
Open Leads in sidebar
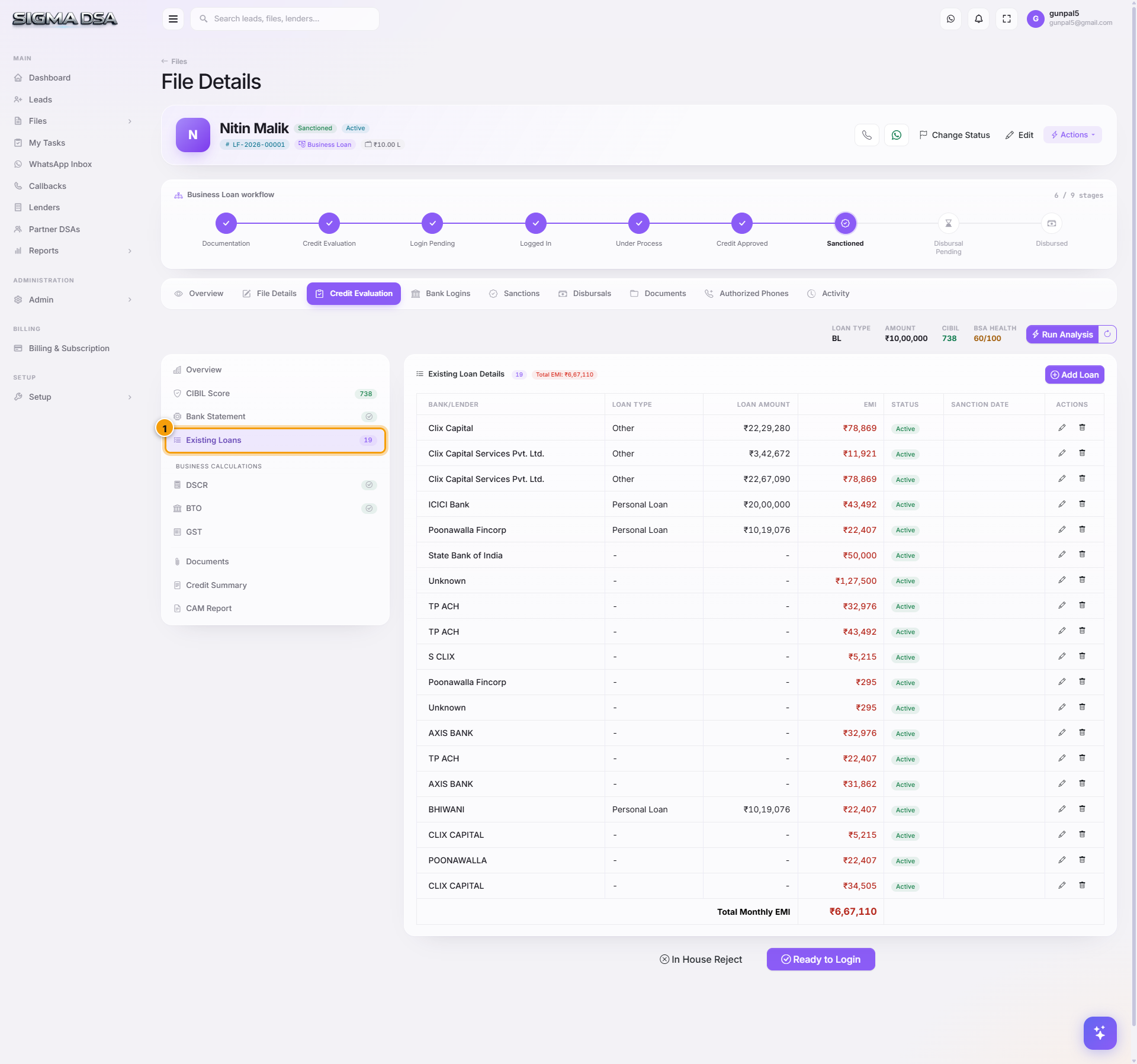point(72,99)
